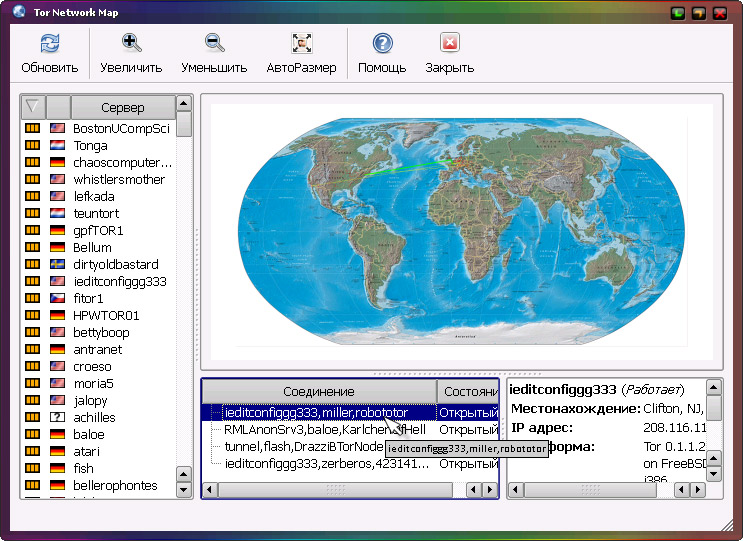
Task: Click the German flag beside gpfTOR1
Action: click(x=57, y=230)
